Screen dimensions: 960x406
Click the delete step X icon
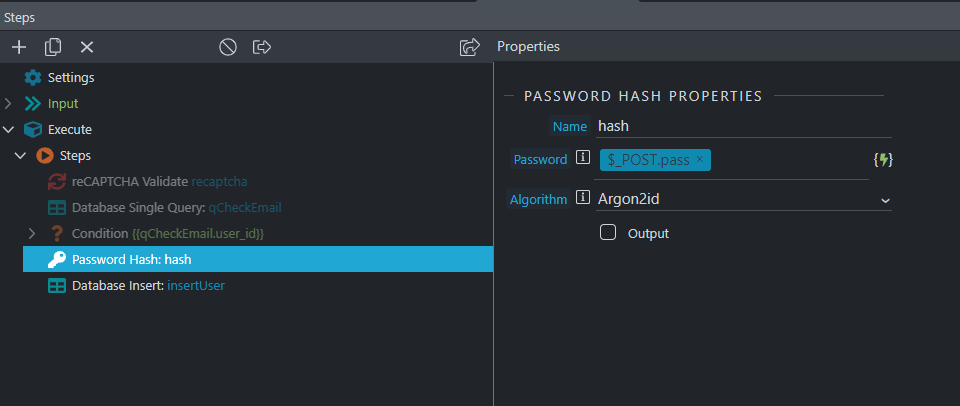(x=87, y=47)
